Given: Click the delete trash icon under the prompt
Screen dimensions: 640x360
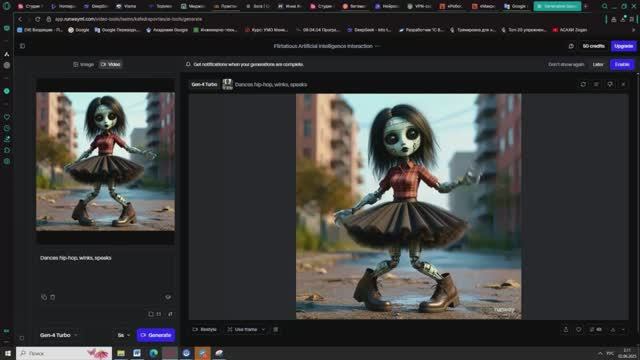Looking at the screenshot, I should pos(53,297).
